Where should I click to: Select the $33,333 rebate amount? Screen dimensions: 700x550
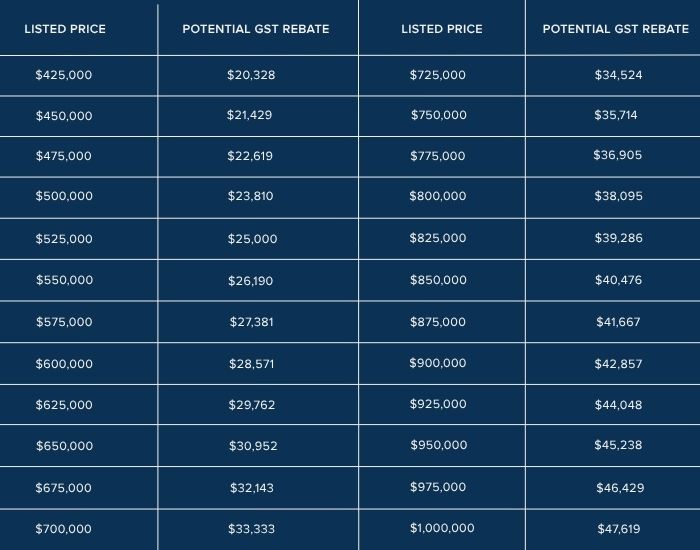pos(251,529)
